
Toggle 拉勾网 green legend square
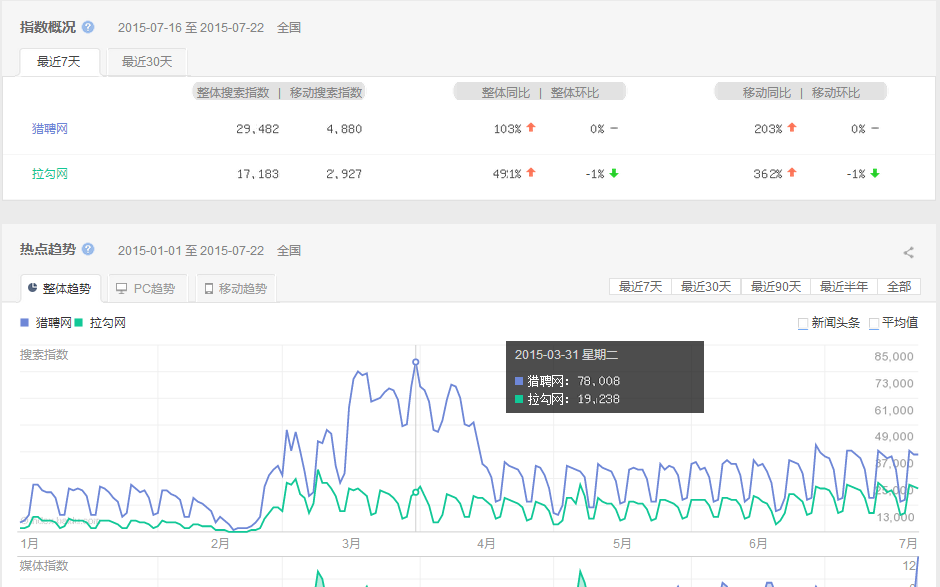[79, 323]
